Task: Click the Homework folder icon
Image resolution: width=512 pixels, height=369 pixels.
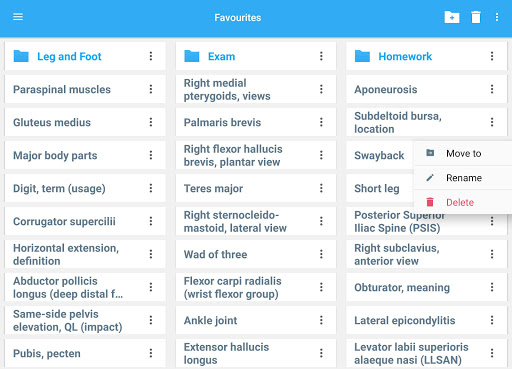Action: 362,56
